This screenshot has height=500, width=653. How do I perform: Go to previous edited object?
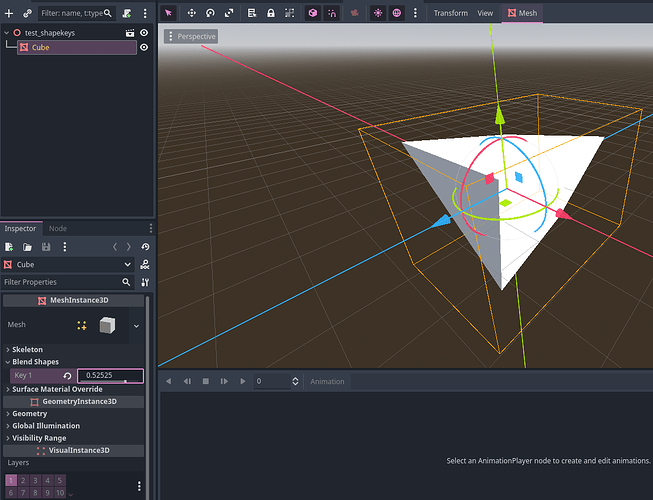coord(115,247)
